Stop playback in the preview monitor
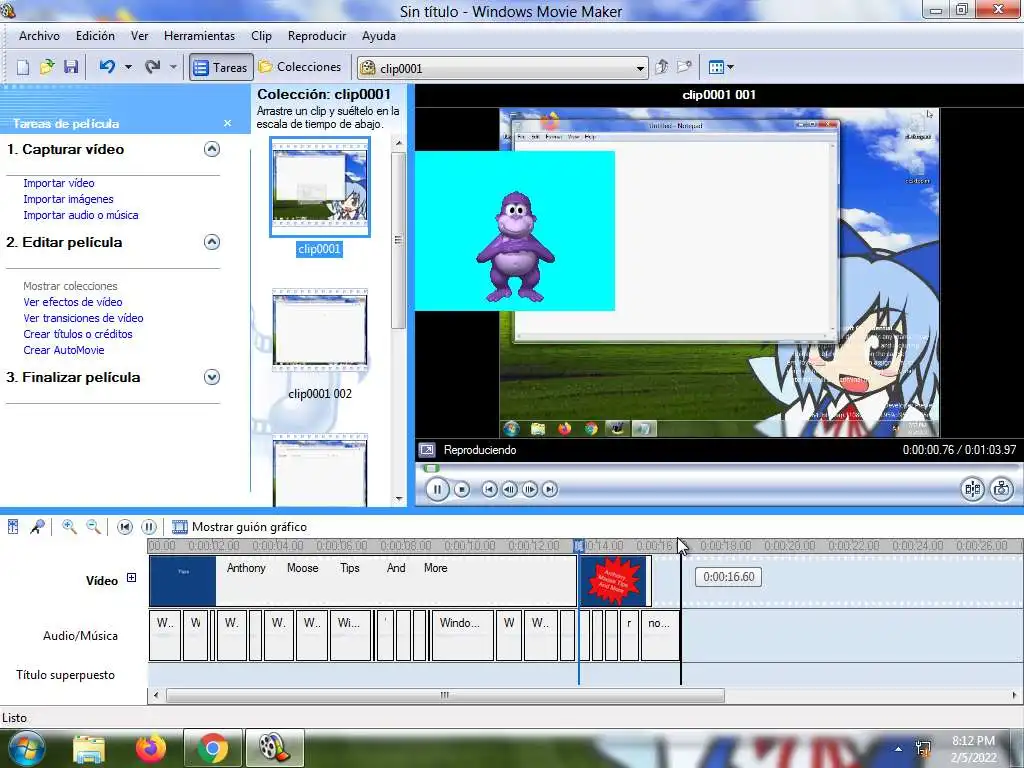This screenshot has height=768, width=1024. tap(462, 489)
